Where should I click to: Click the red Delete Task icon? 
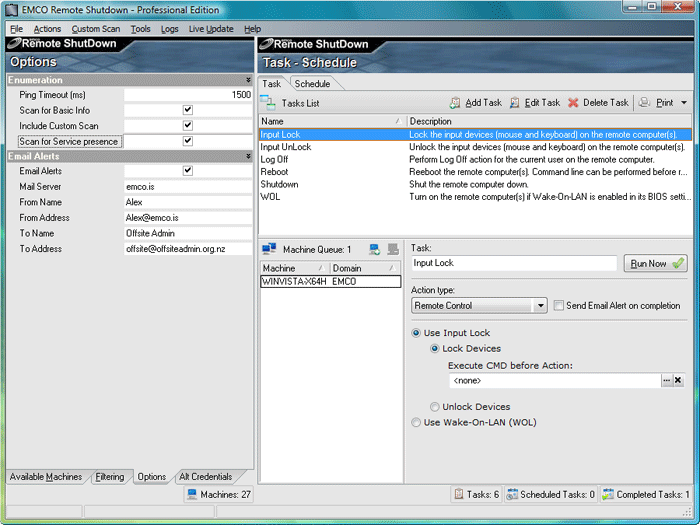point(573,103)
